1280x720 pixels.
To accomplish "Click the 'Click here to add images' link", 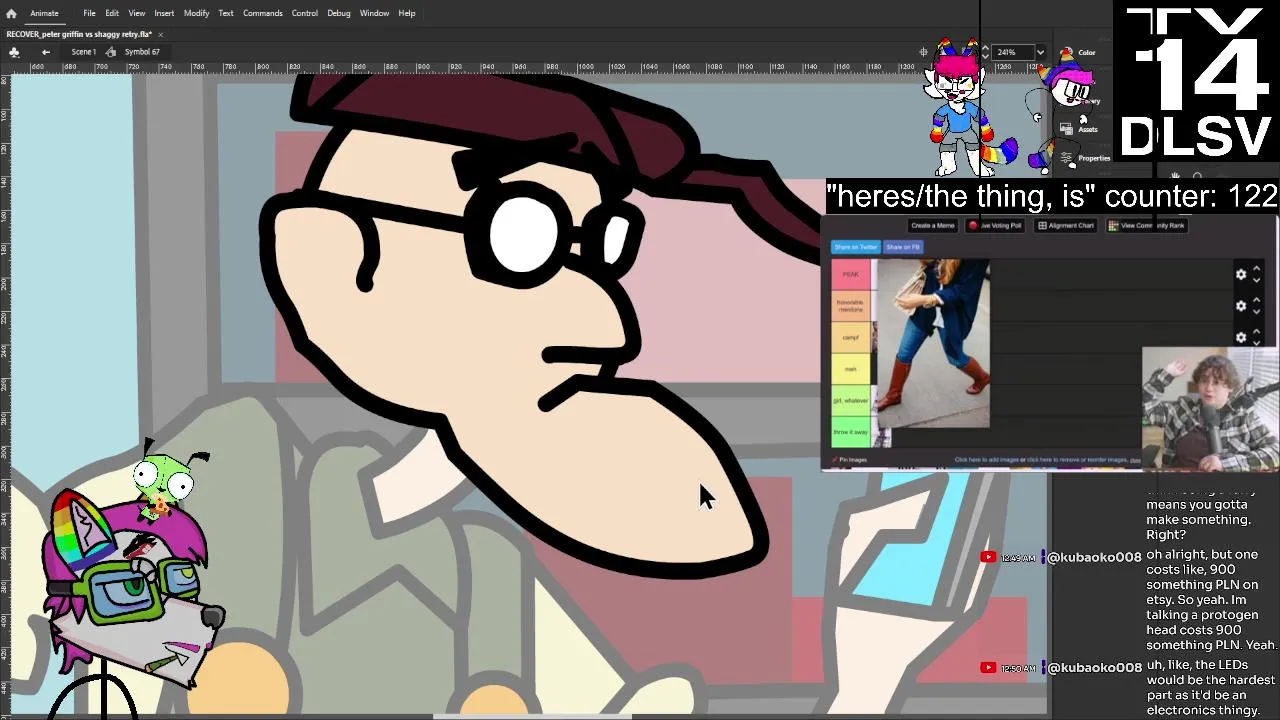I will click(987, 460).
